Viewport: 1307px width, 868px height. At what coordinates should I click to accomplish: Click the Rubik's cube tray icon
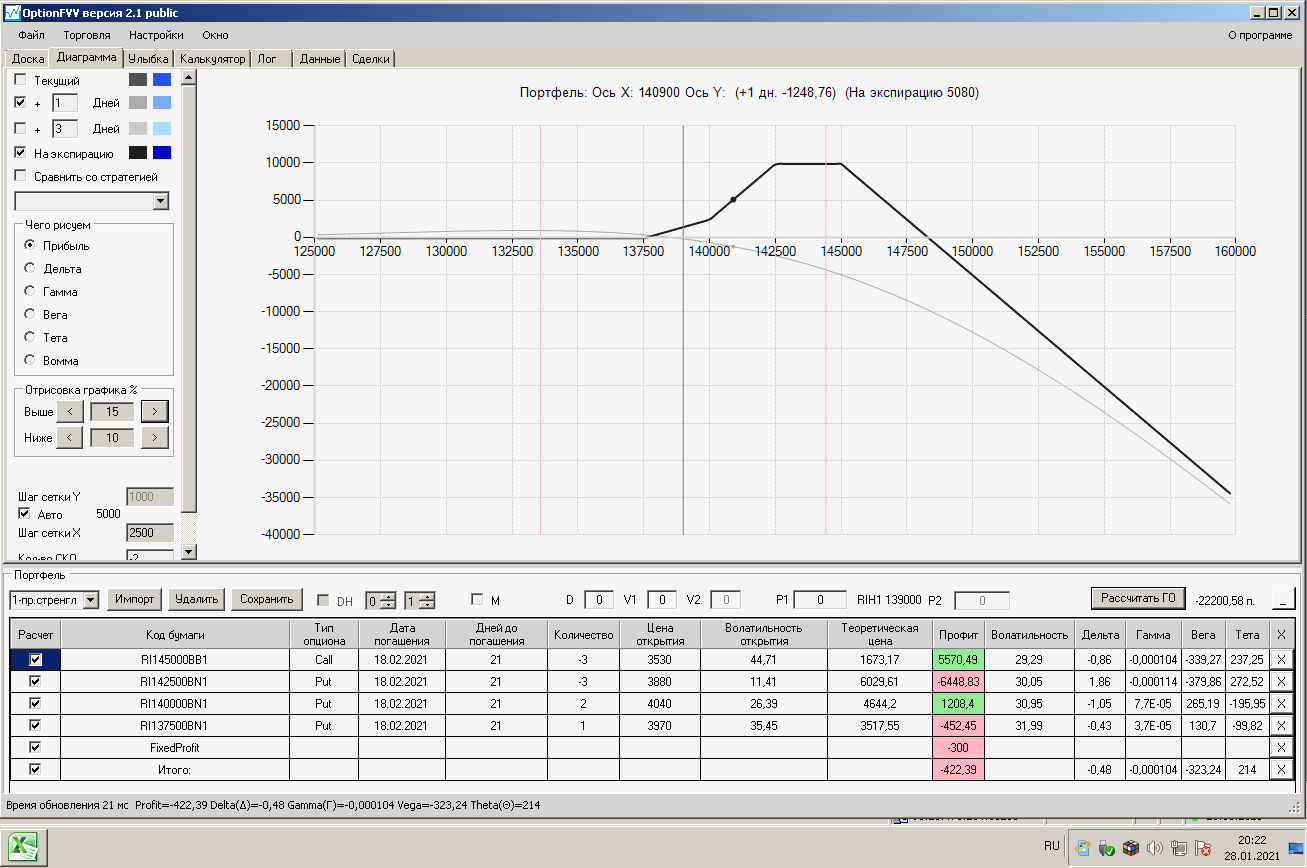[x=1130, y=848]
